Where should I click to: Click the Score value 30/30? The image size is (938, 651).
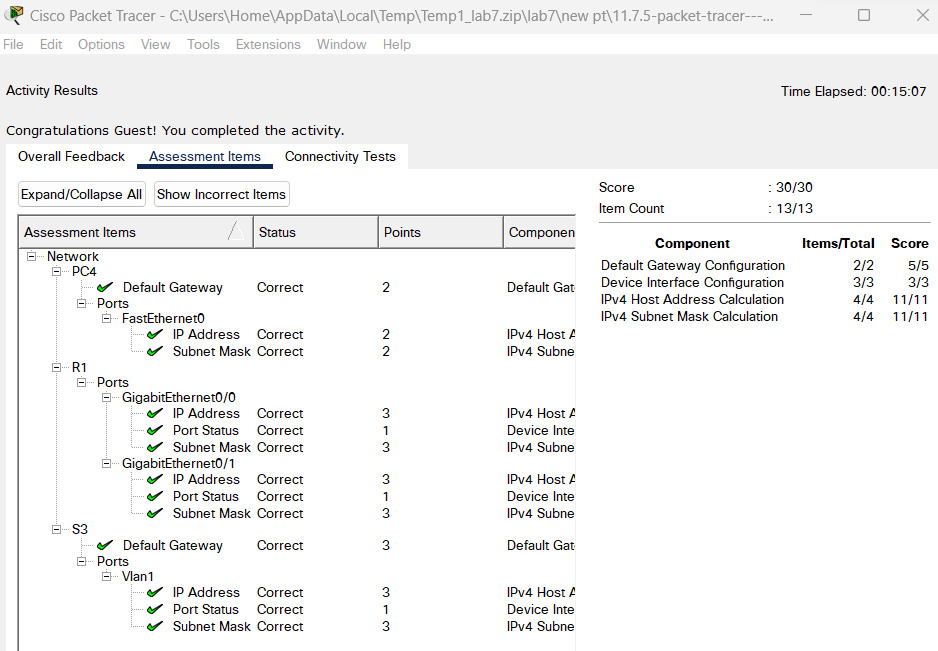[x=794, y=187]
